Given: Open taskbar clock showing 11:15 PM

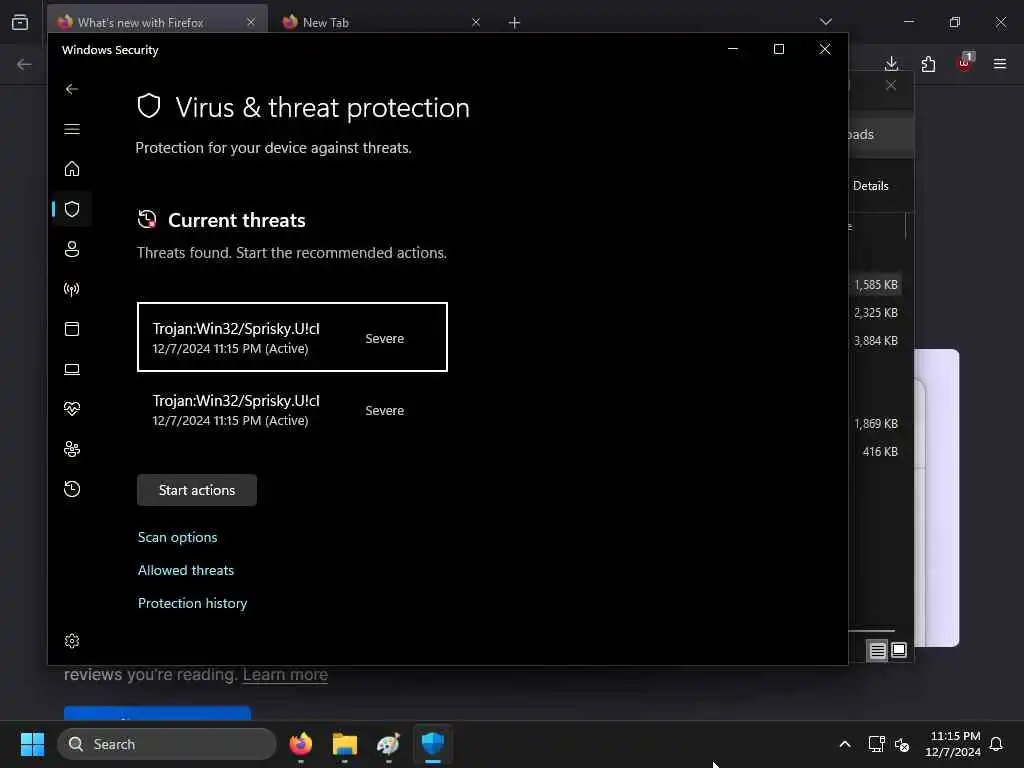Looking at the screenshot, I should [x=953, y=744].
